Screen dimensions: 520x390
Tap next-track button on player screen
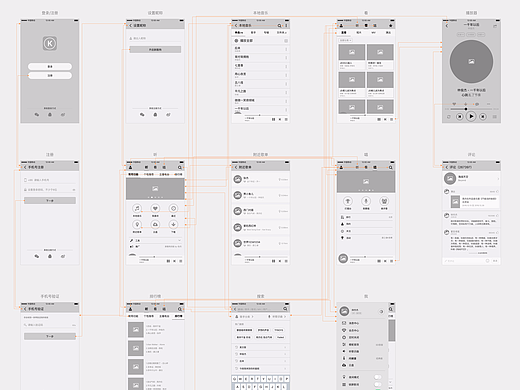pos(483,117)
